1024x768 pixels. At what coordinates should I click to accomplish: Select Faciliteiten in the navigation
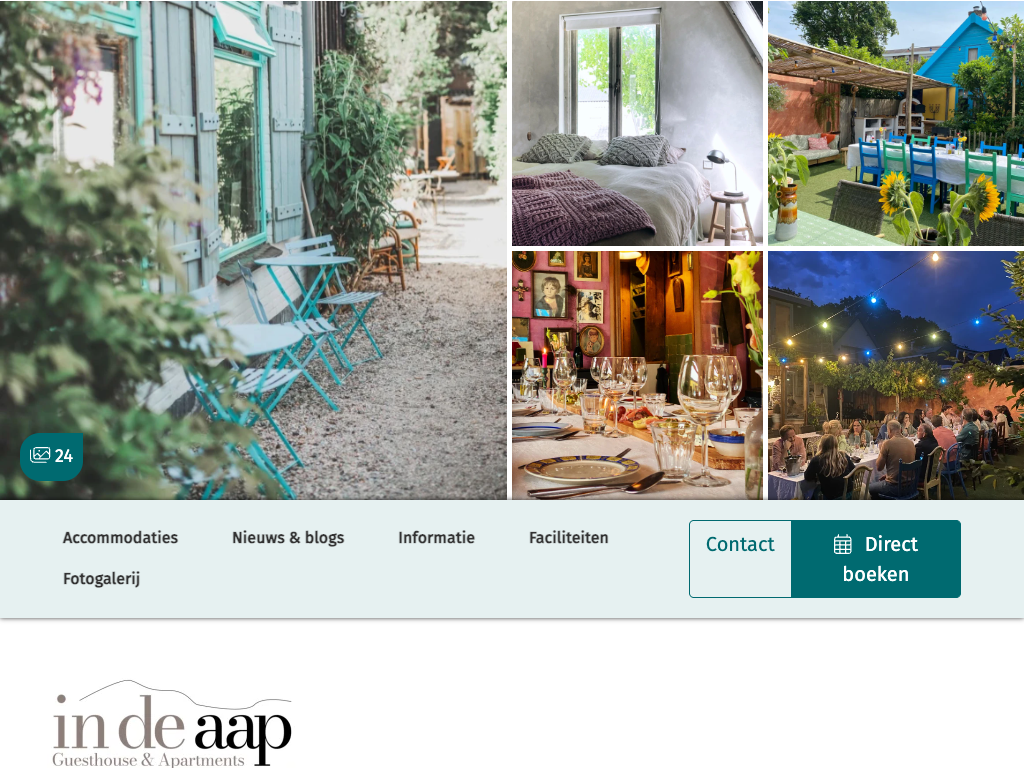point(568,537)
